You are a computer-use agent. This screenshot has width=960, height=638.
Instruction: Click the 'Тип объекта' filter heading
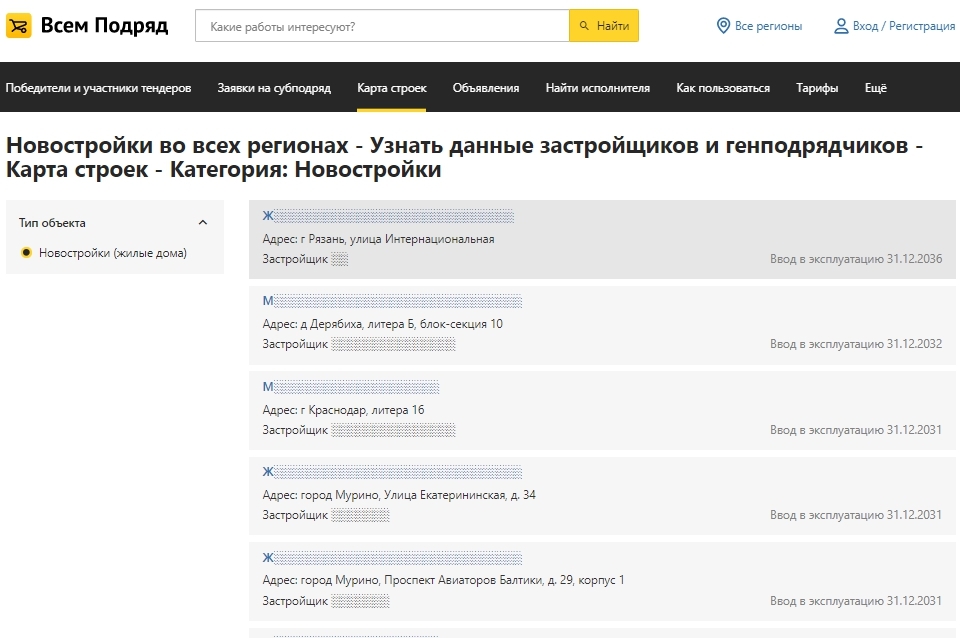click(52, 223)
